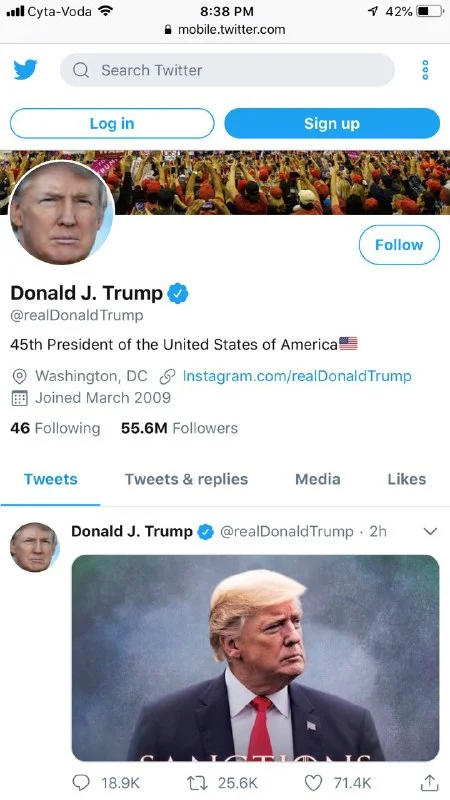Select the Likes tab
Viewport: 450px width, 800px height.
[x=407, y=479]
